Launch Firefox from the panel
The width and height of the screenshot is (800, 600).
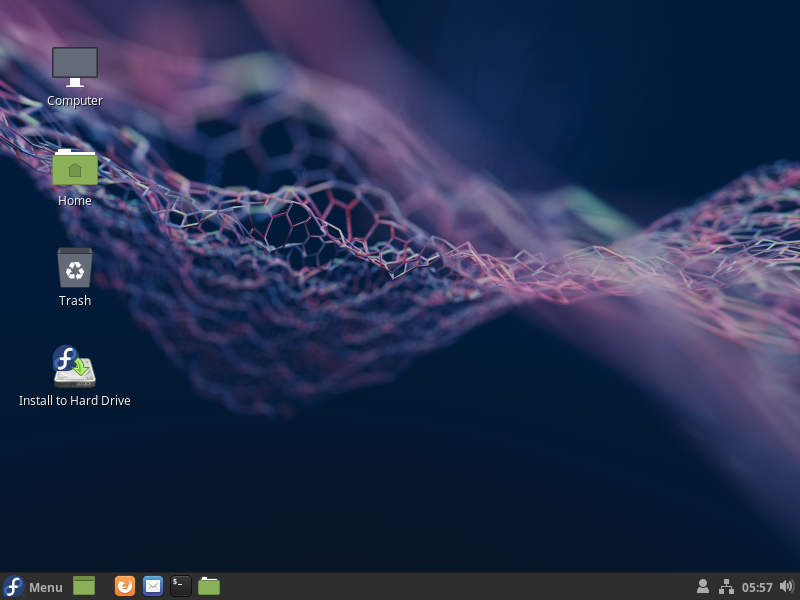click(125, 586)
